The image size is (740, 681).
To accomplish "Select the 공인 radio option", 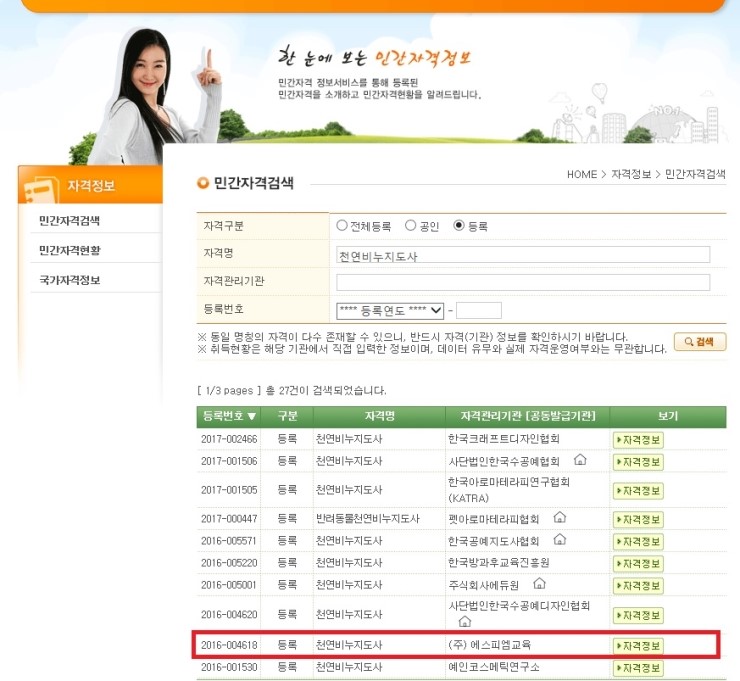I will click(411, 226).
